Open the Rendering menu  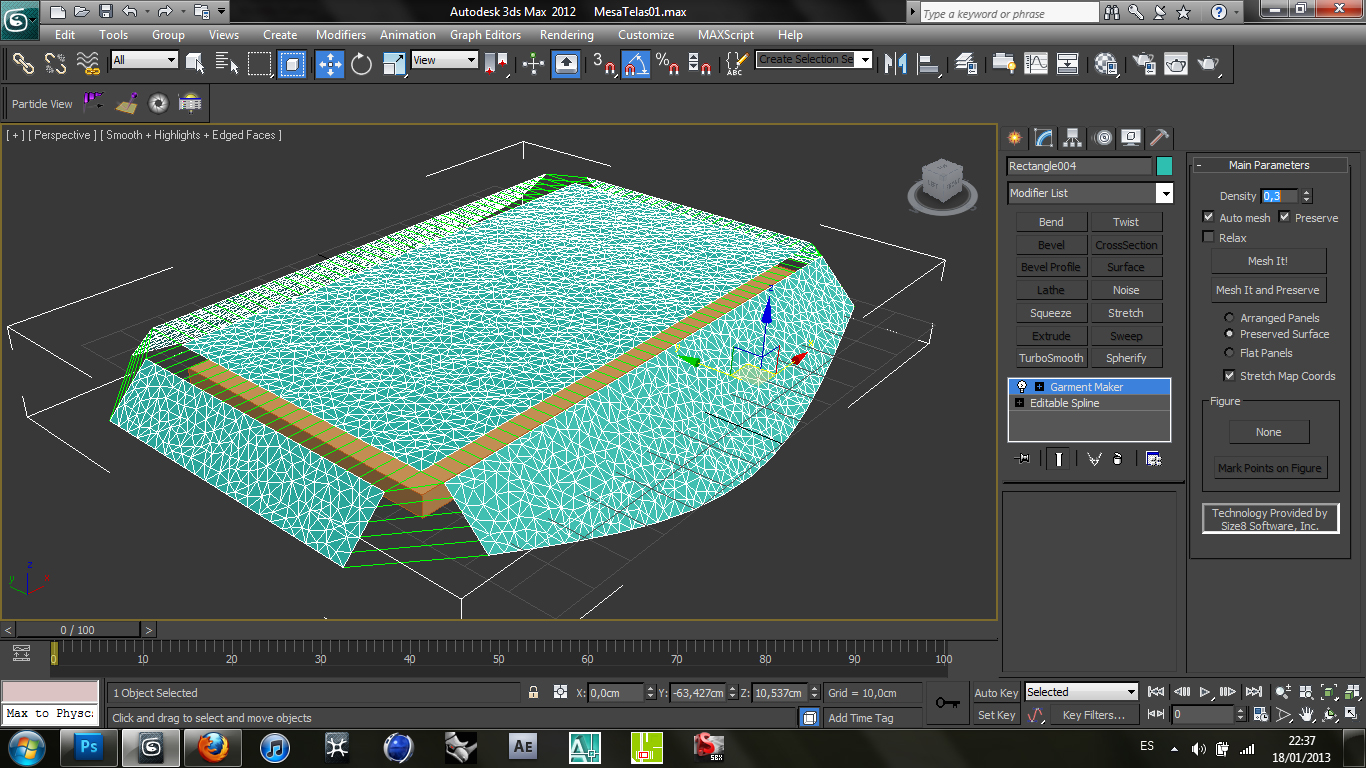[566, 34]
